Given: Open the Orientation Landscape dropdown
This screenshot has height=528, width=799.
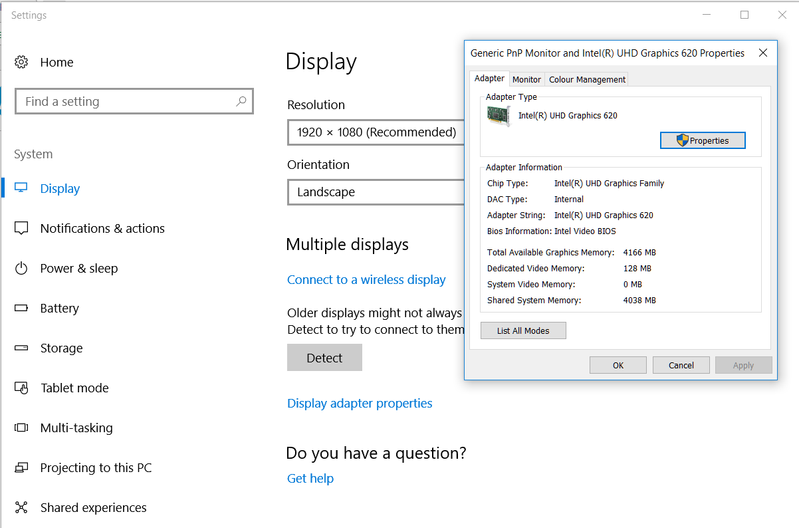Looking at the screenshot, I should [376, 192].
